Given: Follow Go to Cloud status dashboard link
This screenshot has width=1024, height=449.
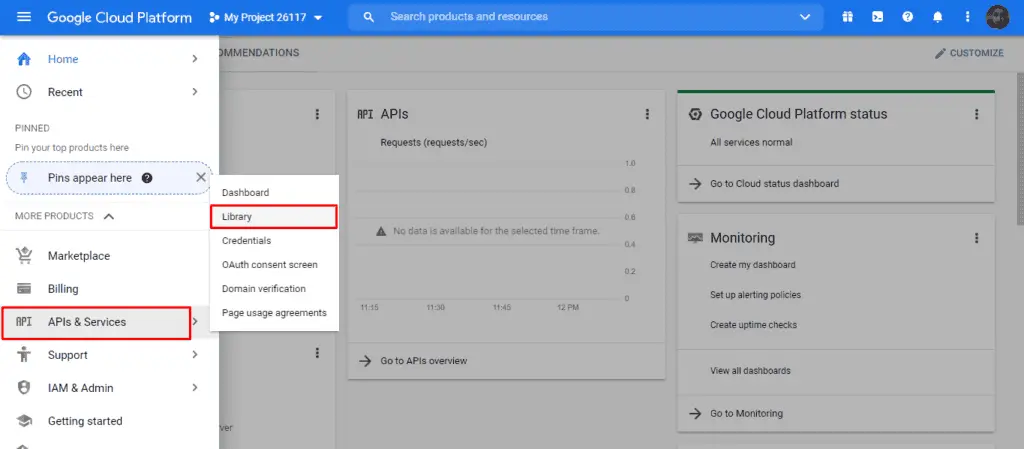Looking at the screenshot, I should [775, 184].
